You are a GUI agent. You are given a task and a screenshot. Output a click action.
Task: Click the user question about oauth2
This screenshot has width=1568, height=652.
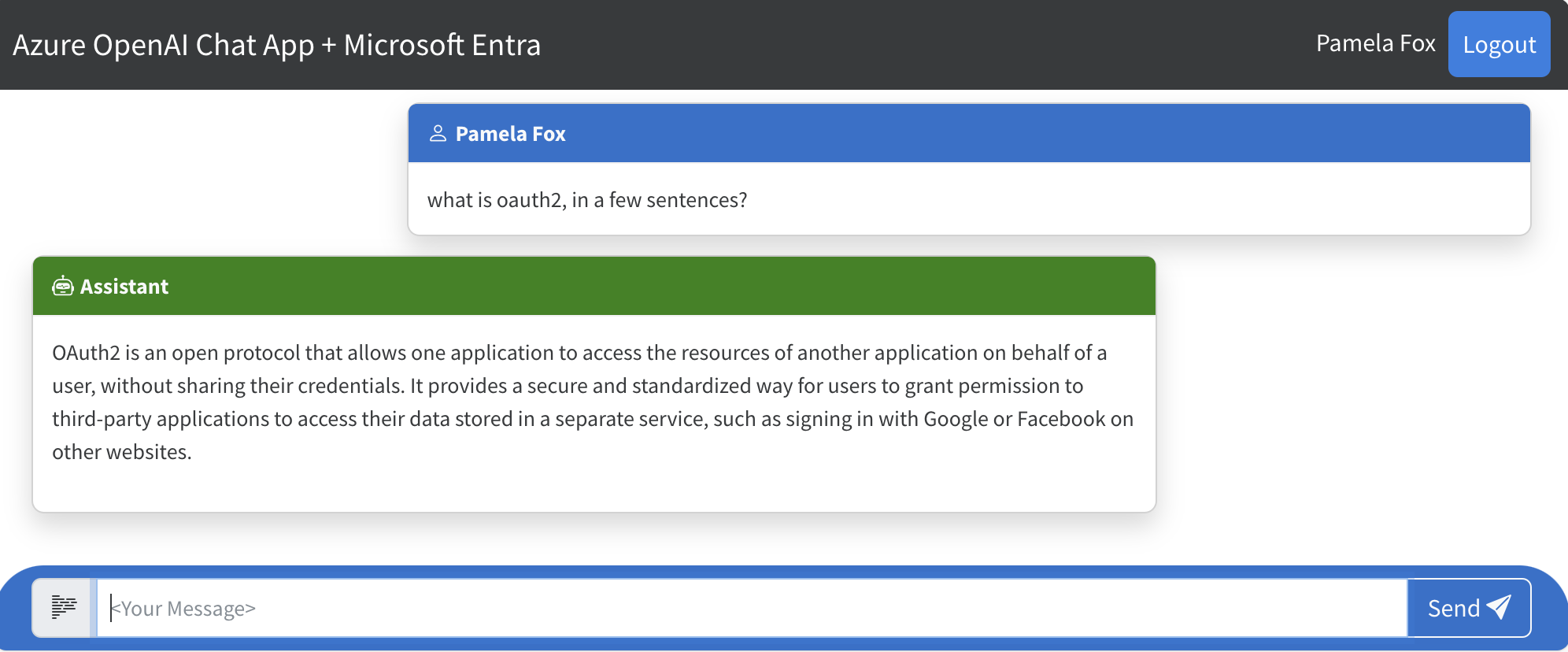(x=587, y=200)
